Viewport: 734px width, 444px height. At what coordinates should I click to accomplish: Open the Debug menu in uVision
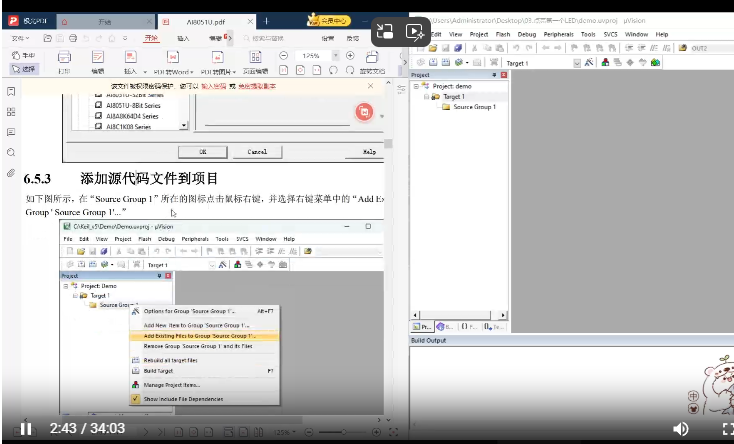[527, 34]
